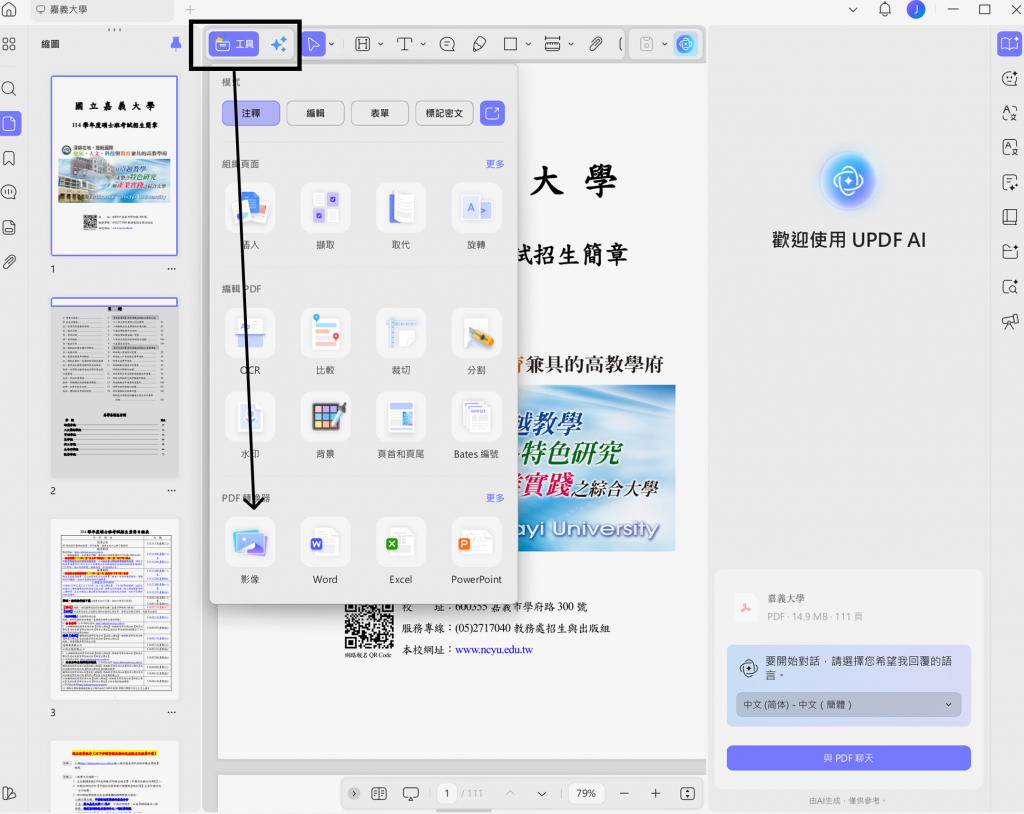Open the 旋轉 page tool
Image resolution: width=1024 pixels, height=814 pixels.
point(476,217)
